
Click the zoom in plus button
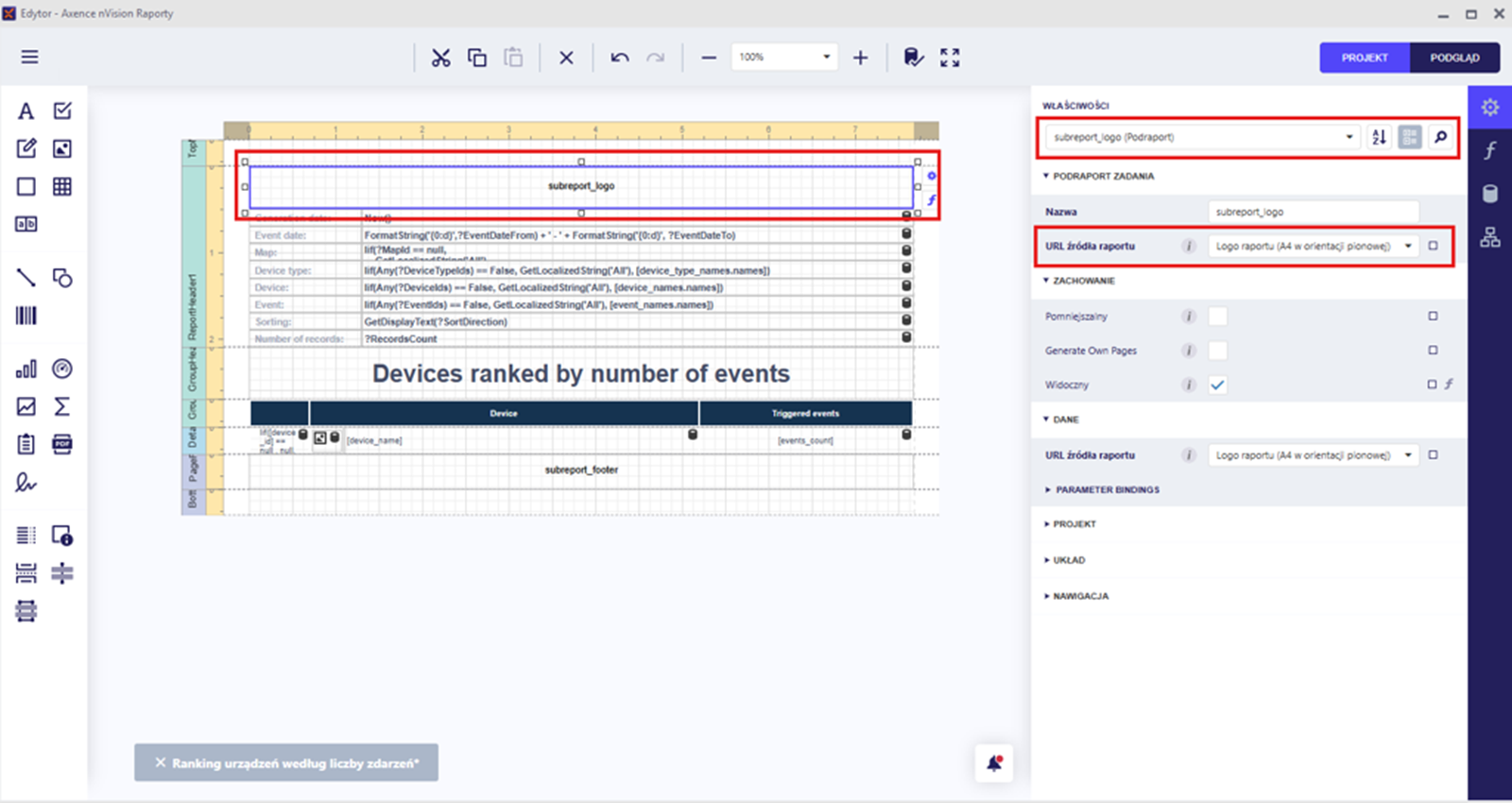coord(860,58)
